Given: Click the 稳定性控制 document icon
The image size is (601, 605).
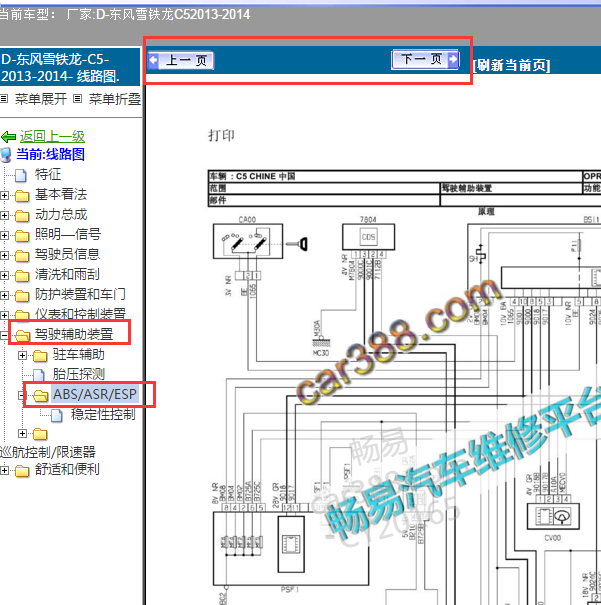Looking at the screenshot, I should point(57,415).
